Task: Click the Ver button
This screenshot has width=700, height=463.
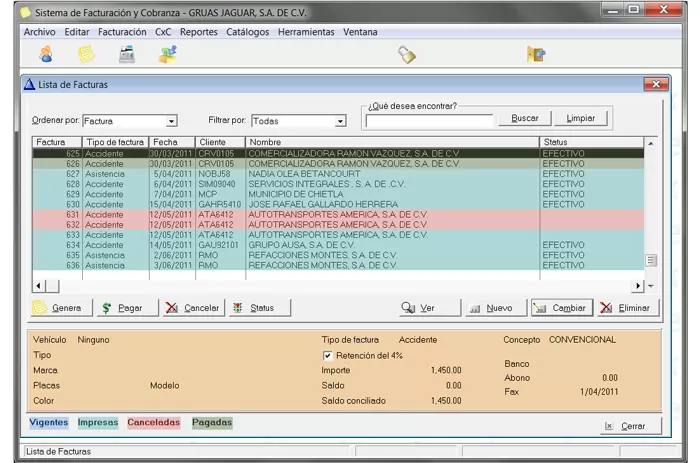Action: (x=429, y=308)
